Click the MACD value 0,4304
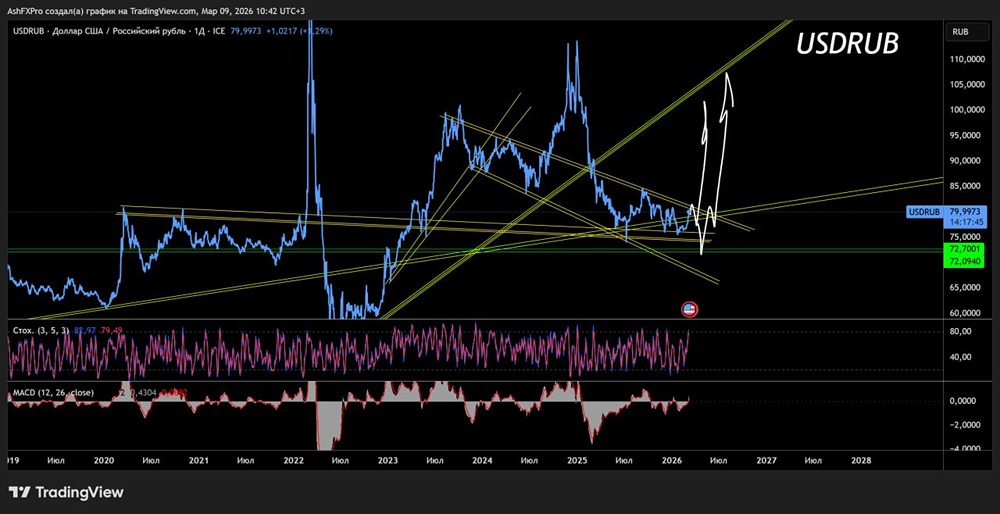 point(145,393)
